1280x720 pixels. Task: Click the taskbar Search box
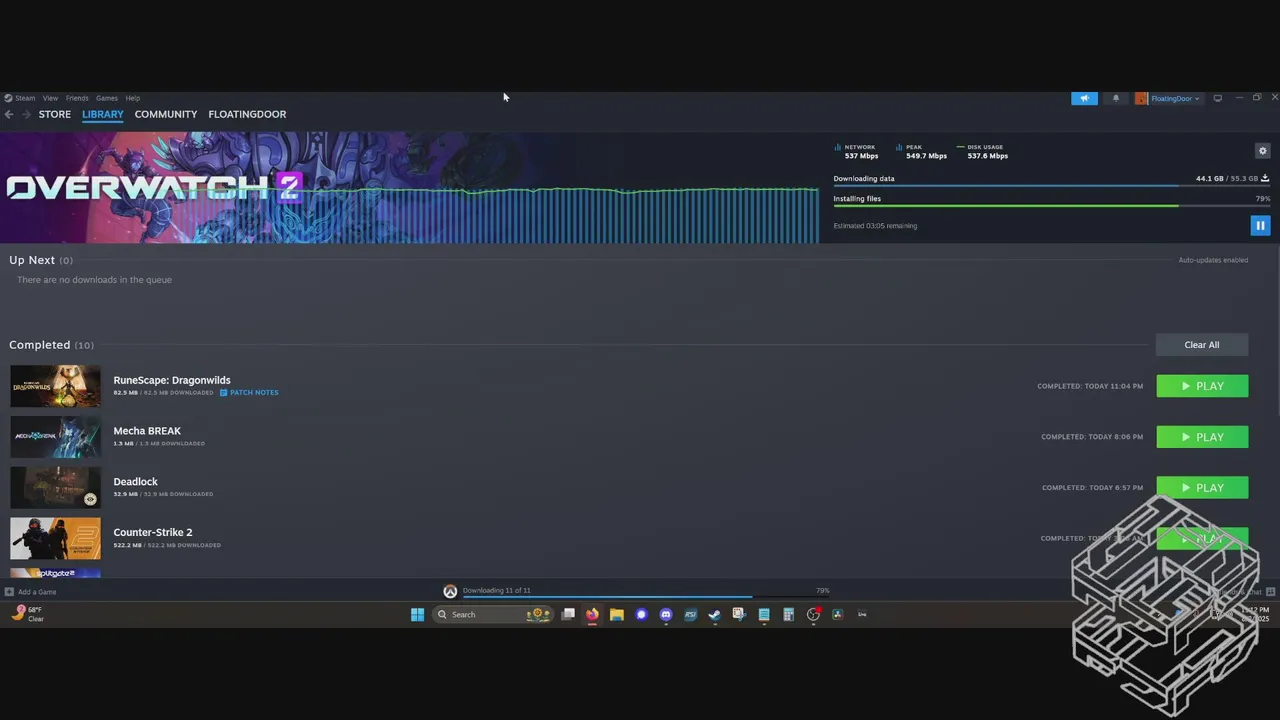493,614
